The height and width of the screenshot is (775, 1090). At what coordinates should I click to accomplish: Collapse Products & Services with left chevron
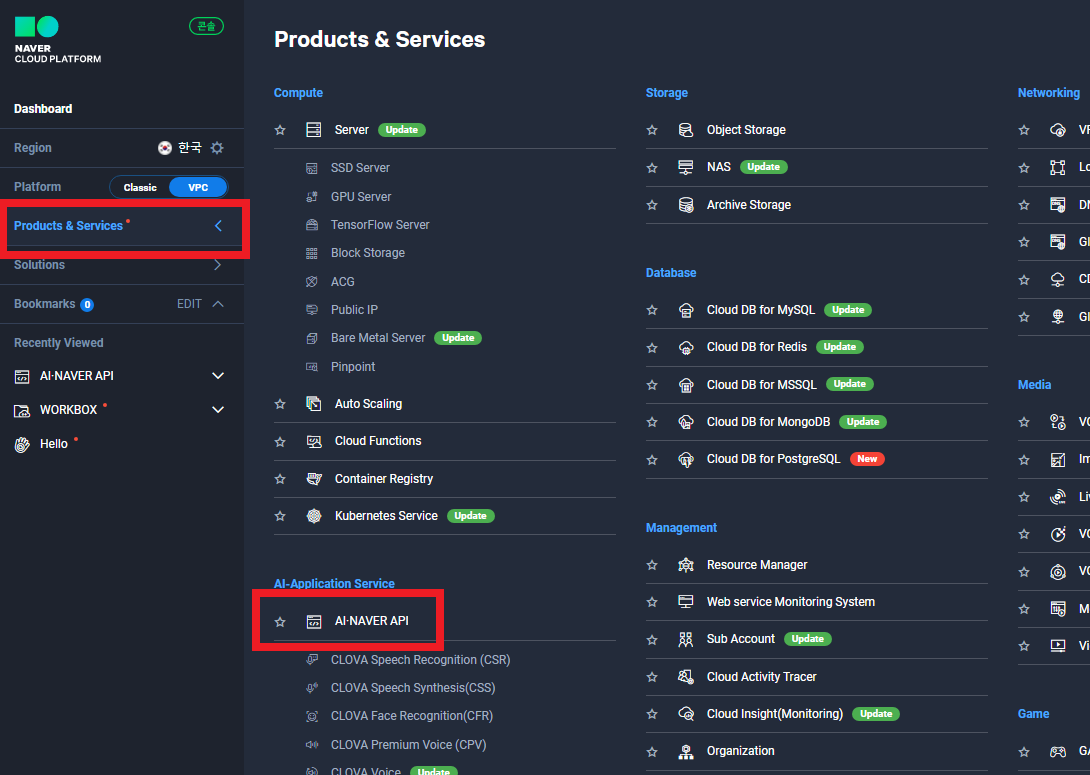point(218,226)
